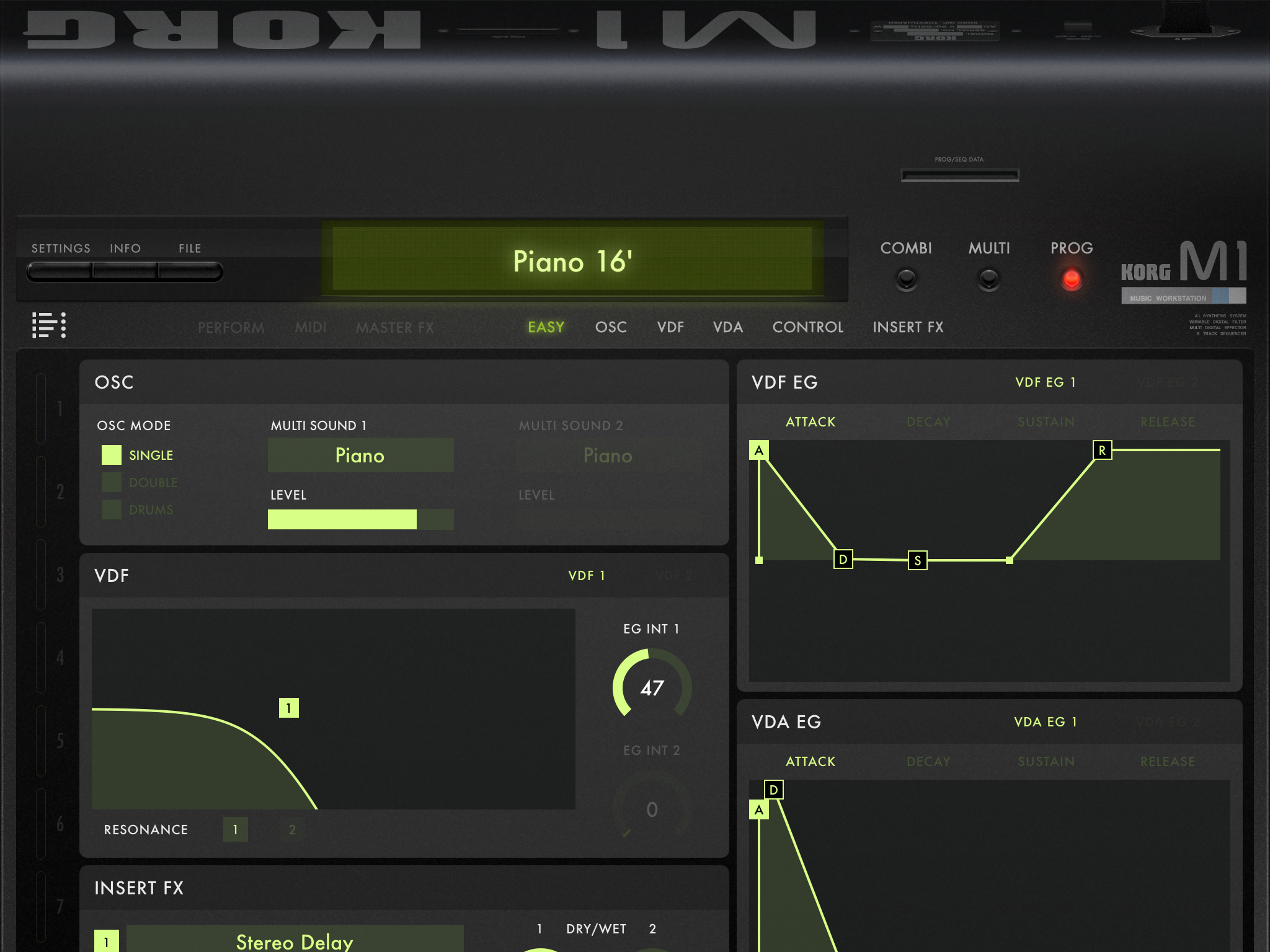Click side track slot 1
The image size is (1270, 952).
point(50,408)
